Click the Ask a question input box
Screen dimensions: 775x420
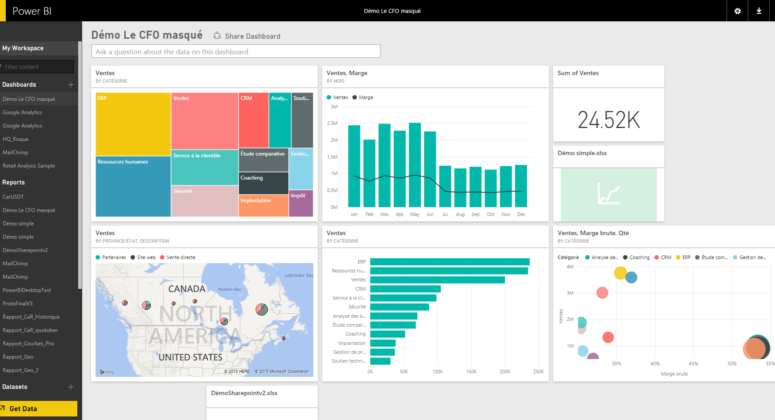click(236, 51)
